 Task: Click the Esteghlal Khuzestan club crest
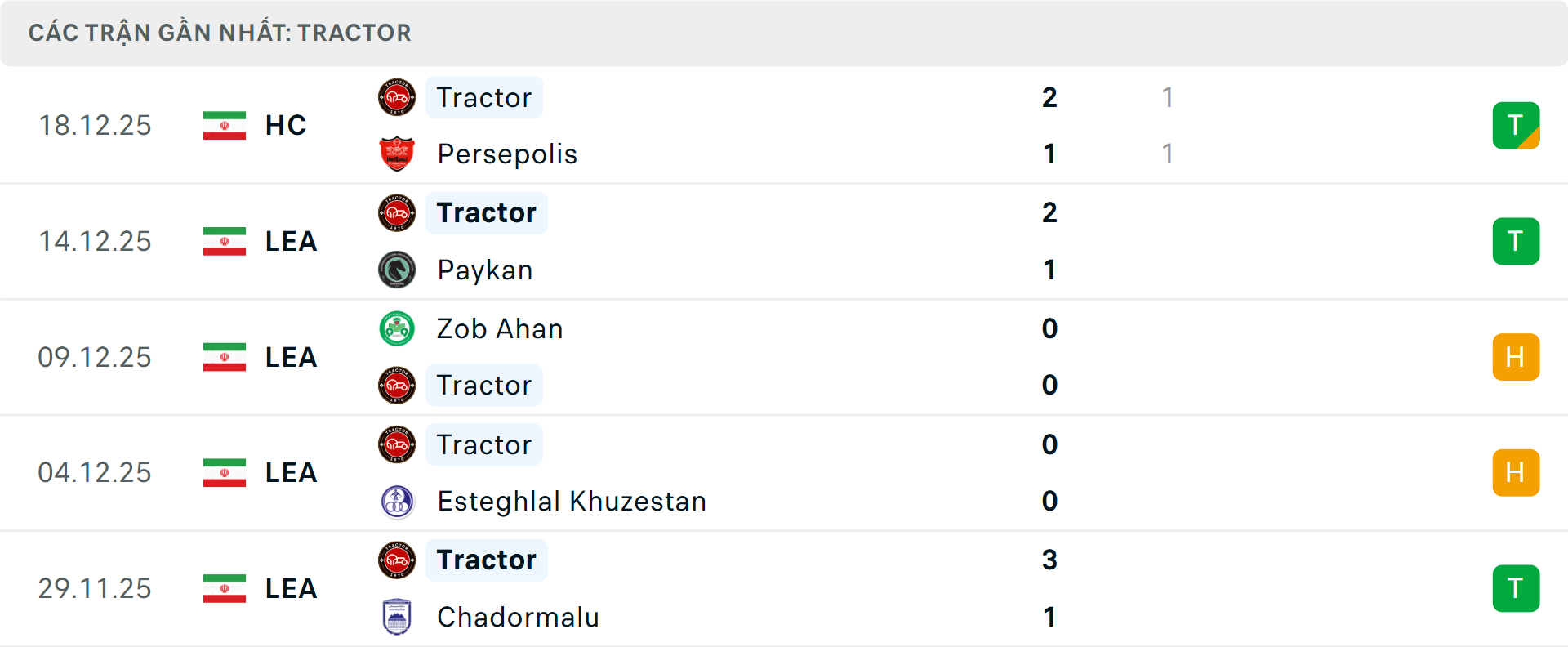[x=397, y=502]
